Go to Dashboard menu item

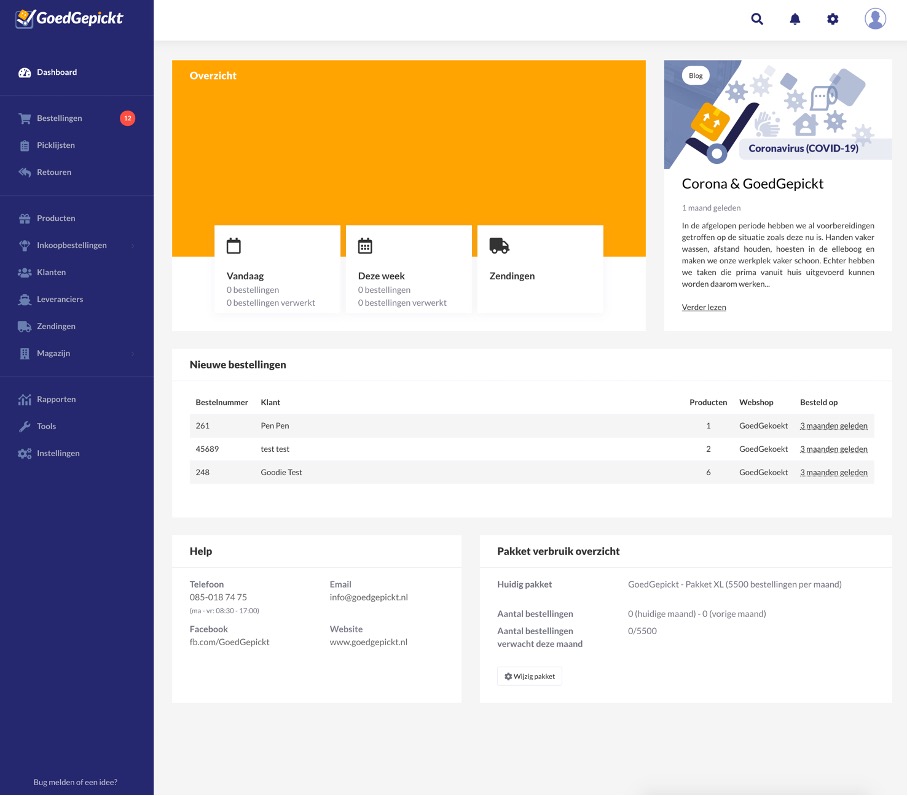tap(57, 72)
